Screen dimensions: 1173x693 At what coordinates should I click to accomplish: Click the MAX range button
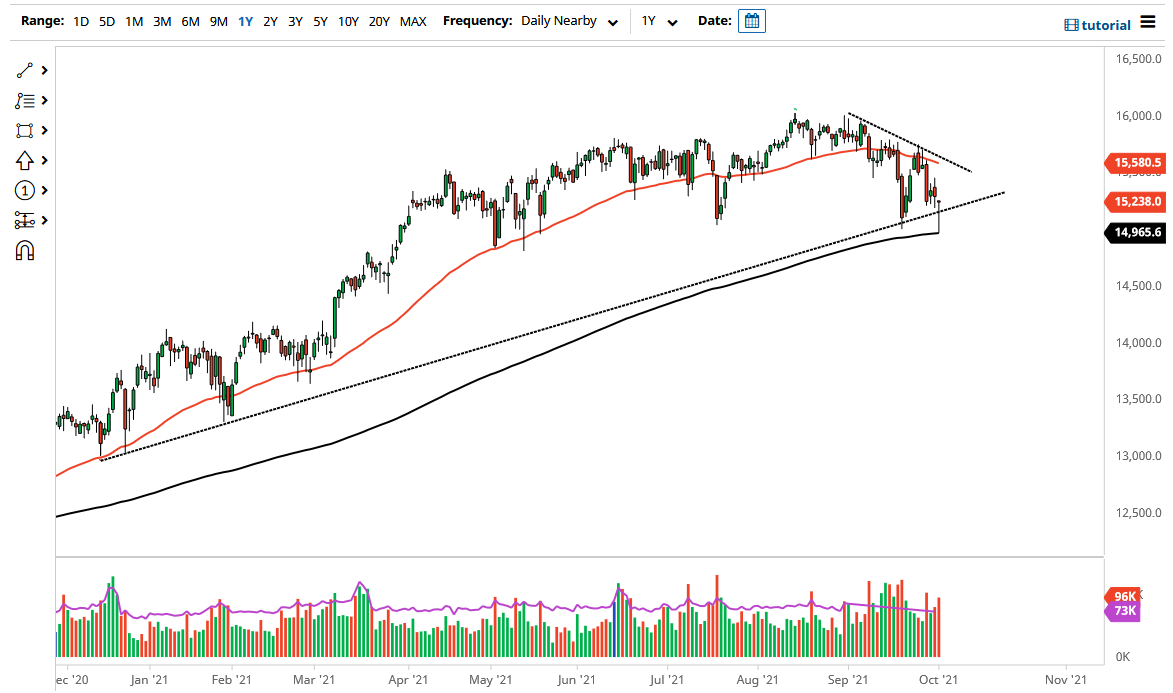tap(412, 21)
